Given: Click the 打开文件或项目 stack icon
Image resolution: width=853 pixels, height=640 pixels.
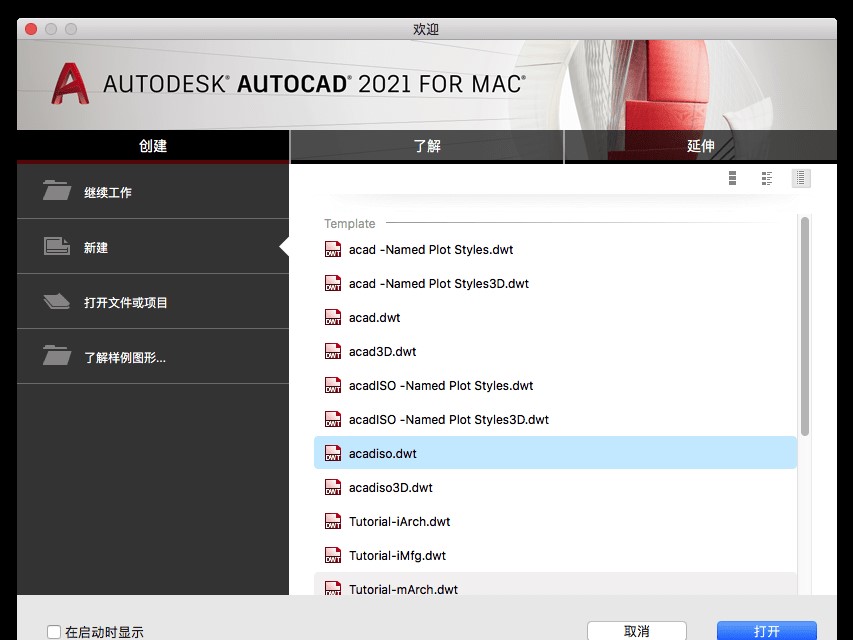Looking at the screenshot, I should tap(57, 301).
